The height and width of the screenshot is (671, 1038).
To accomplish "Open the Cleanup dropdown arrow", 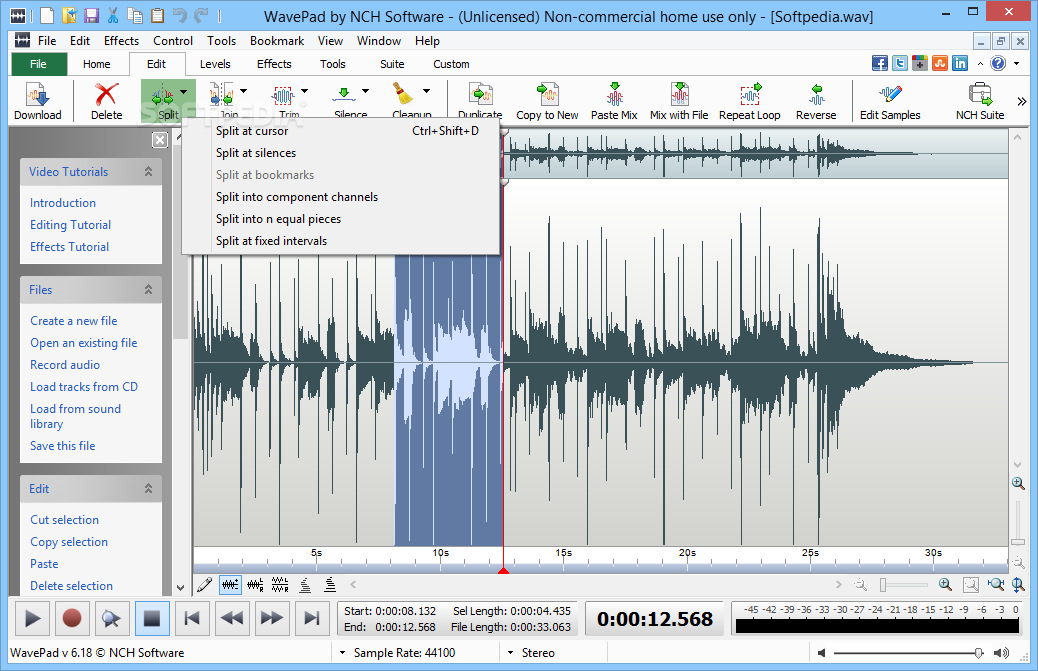I will pyautogui.click(x=426, y=91).
